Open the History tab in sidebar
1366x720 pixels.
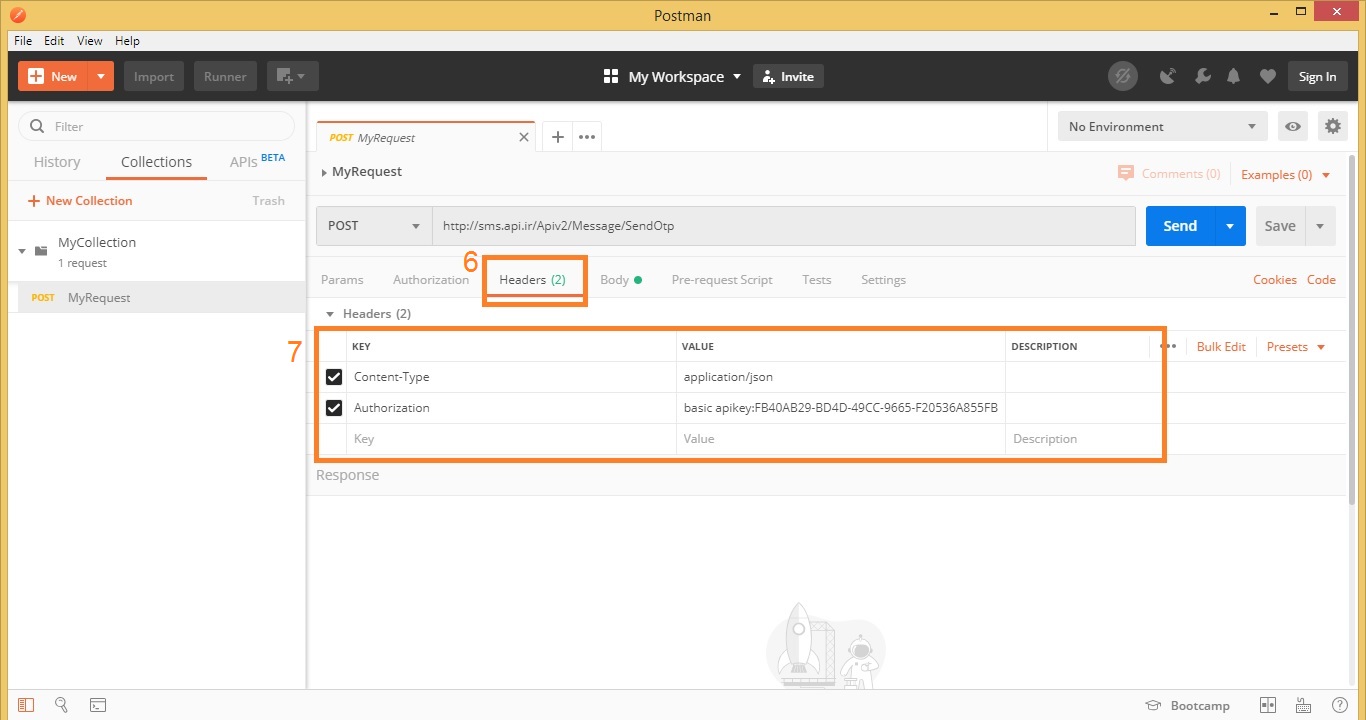point(57,162)
